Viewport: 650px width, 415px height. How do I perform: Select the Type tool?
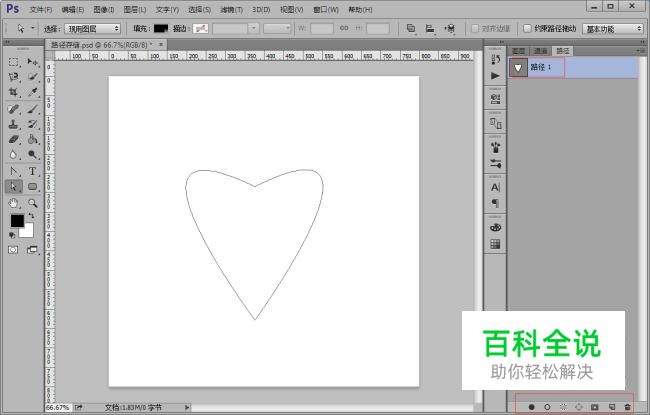point(32,172)
